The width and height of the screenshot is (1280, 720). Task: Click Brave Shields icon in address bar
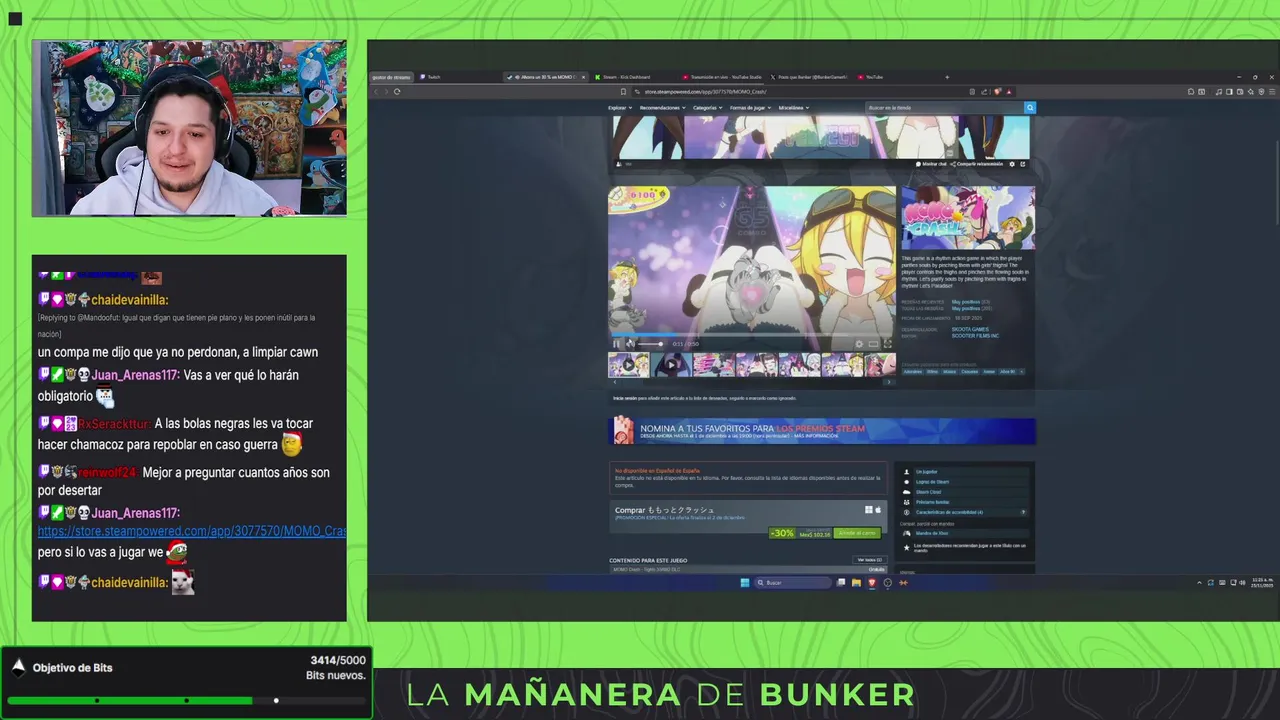pos(997,92)
